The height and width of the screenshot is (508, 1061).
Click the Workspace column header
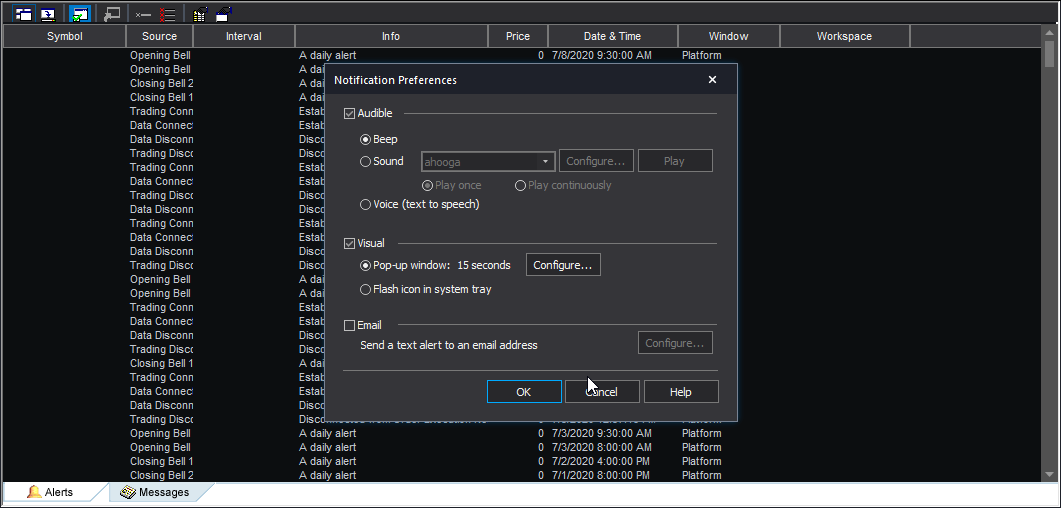[844, 37]
